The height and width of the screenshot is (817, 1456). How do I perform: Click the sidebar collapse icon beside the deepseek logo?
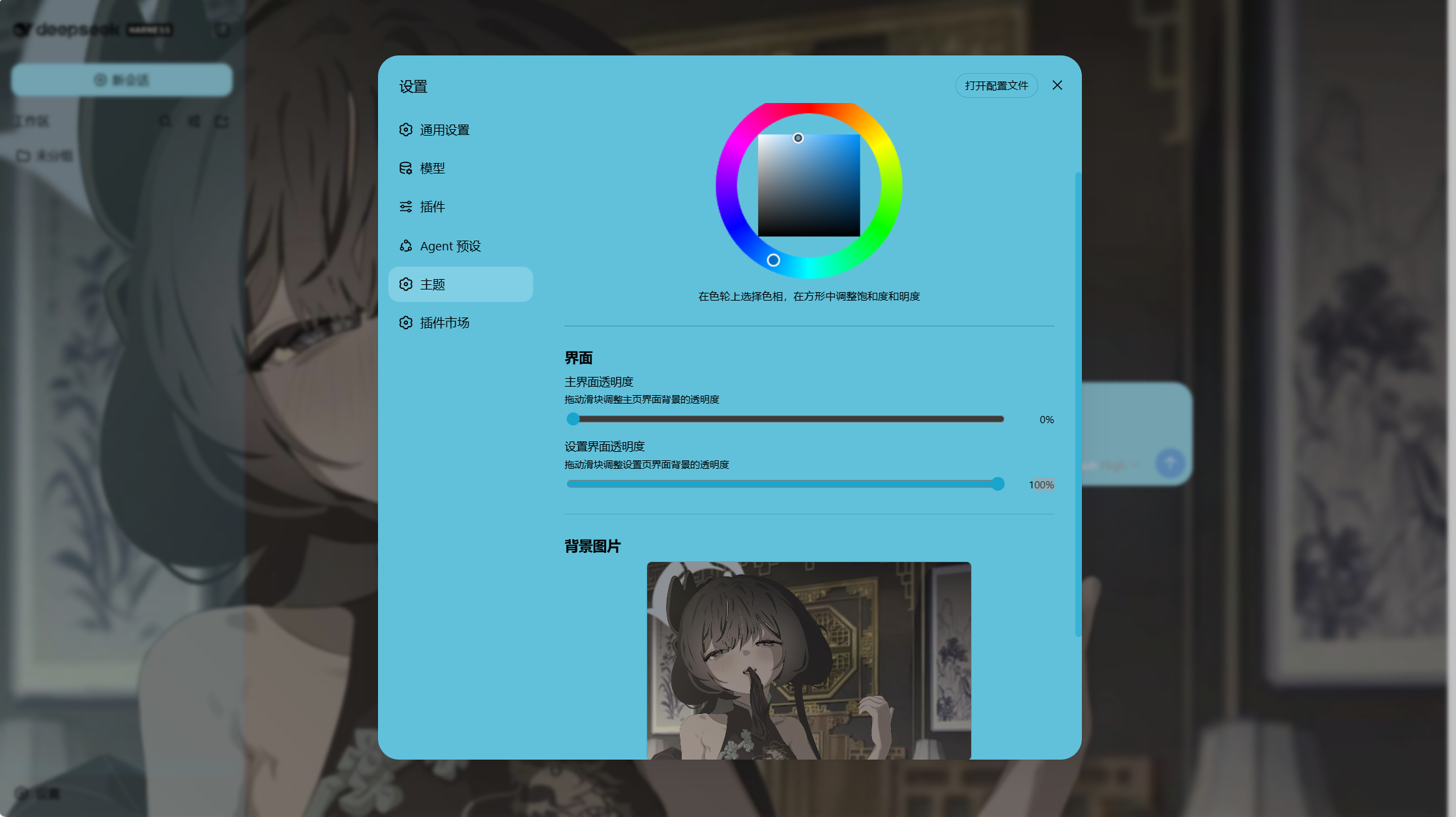click(222, 30)
